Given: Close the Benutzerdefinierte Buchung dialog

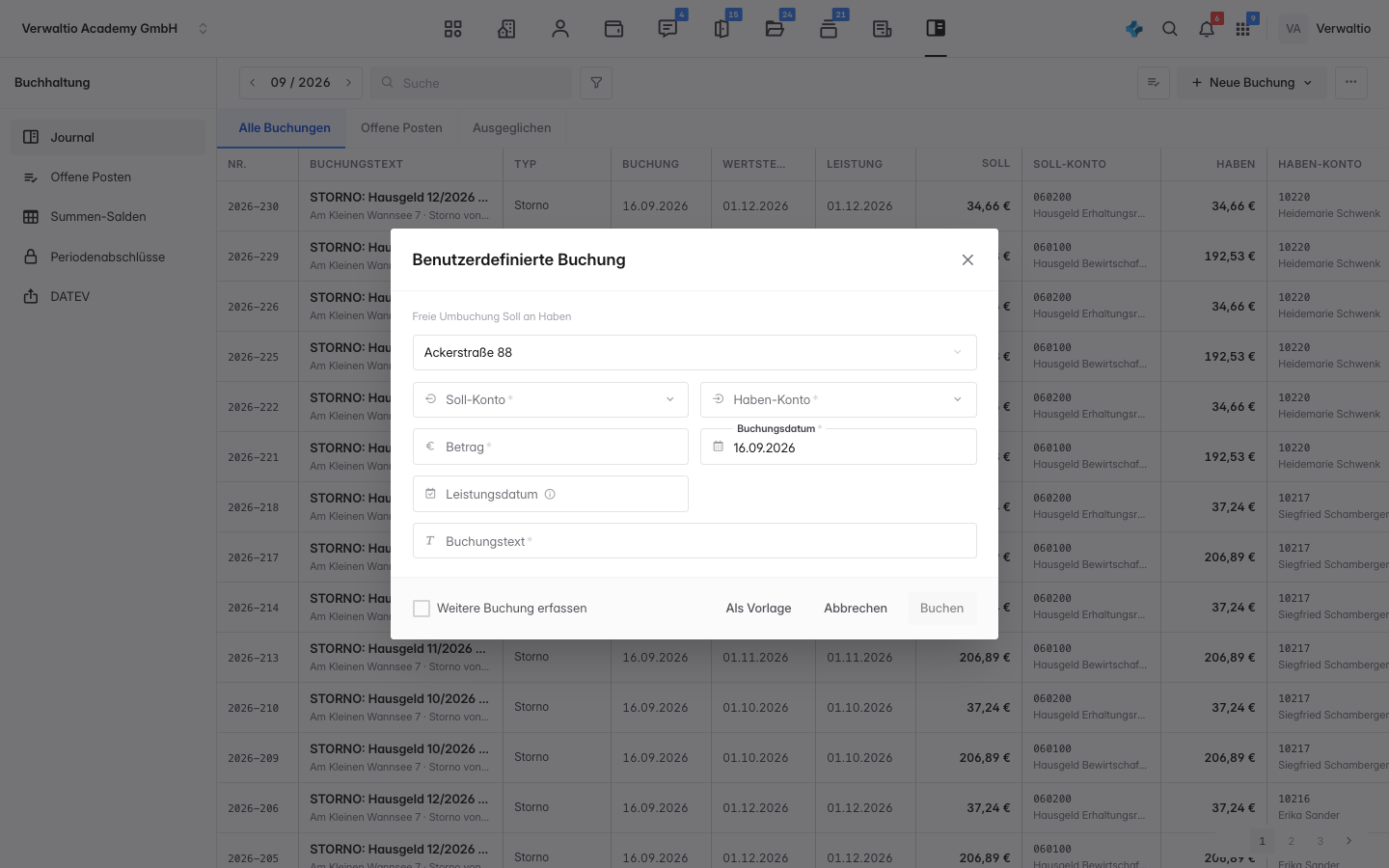Looking at the screenshot, I should point(967,259).
